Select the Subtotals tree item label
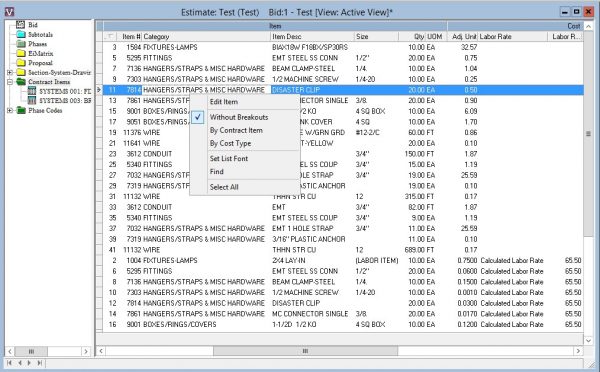600x372 pixels. (x=40, y=34)
